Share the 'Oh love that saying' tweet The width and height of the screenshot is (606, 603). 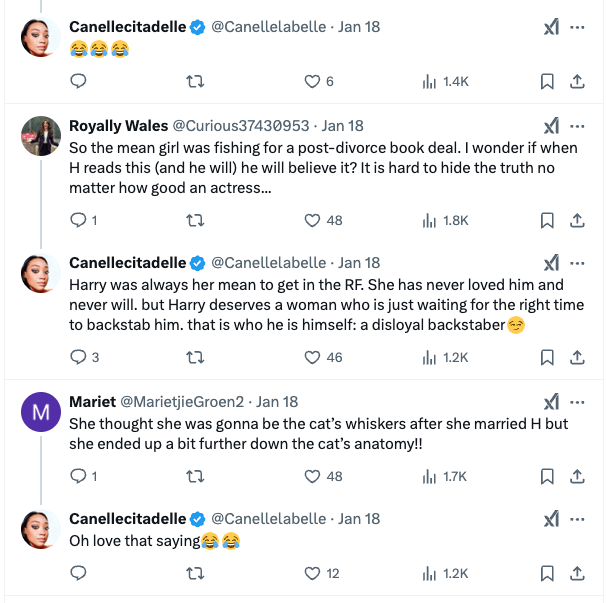(577, 573)
